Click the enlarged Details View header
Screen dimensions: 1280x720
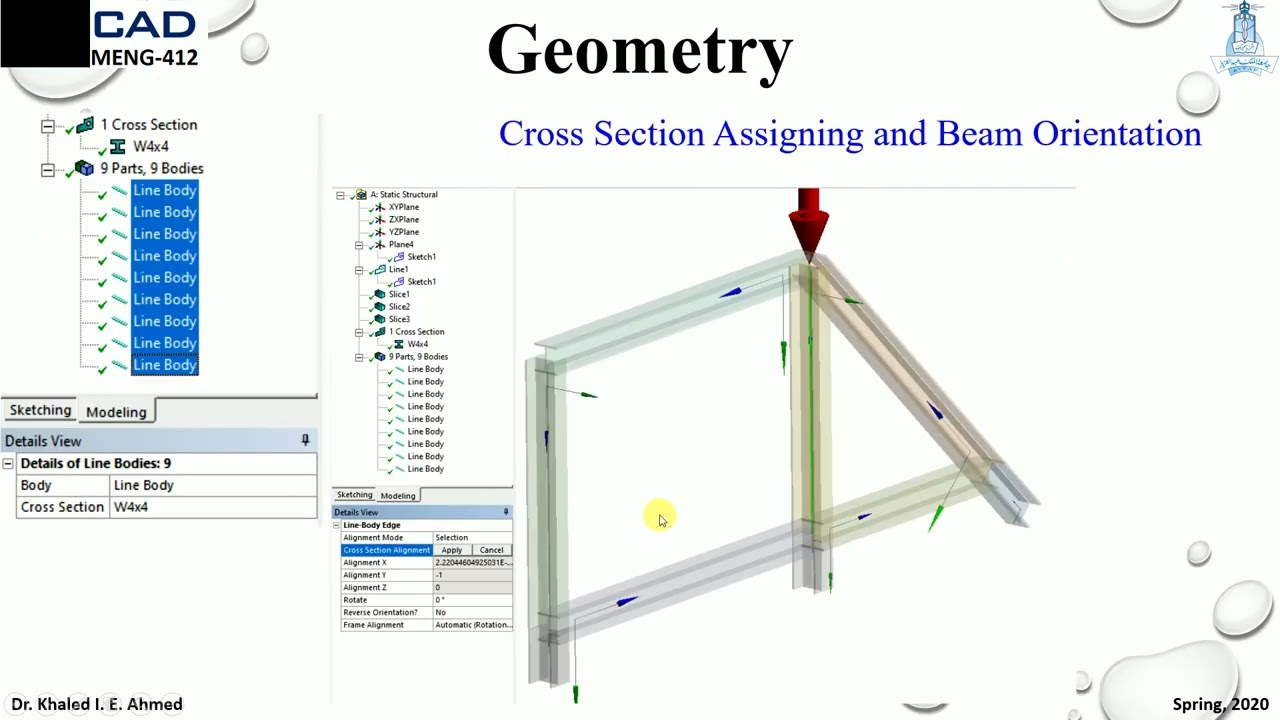click(158, 441)
